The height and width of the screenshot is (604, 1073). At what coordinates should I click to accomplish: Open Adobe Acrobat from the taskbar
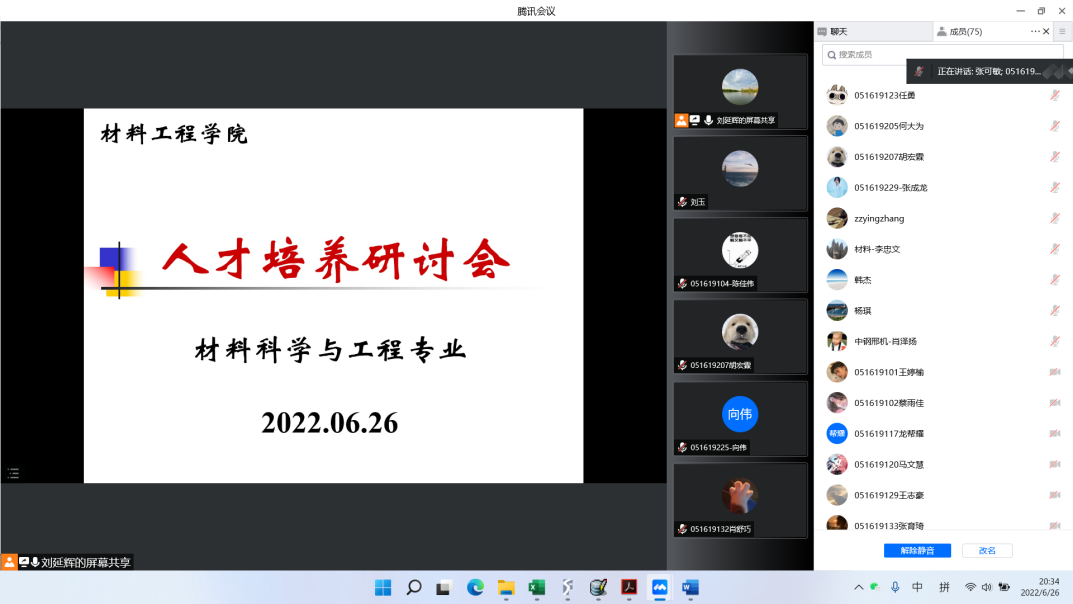(x=629, y=588)
